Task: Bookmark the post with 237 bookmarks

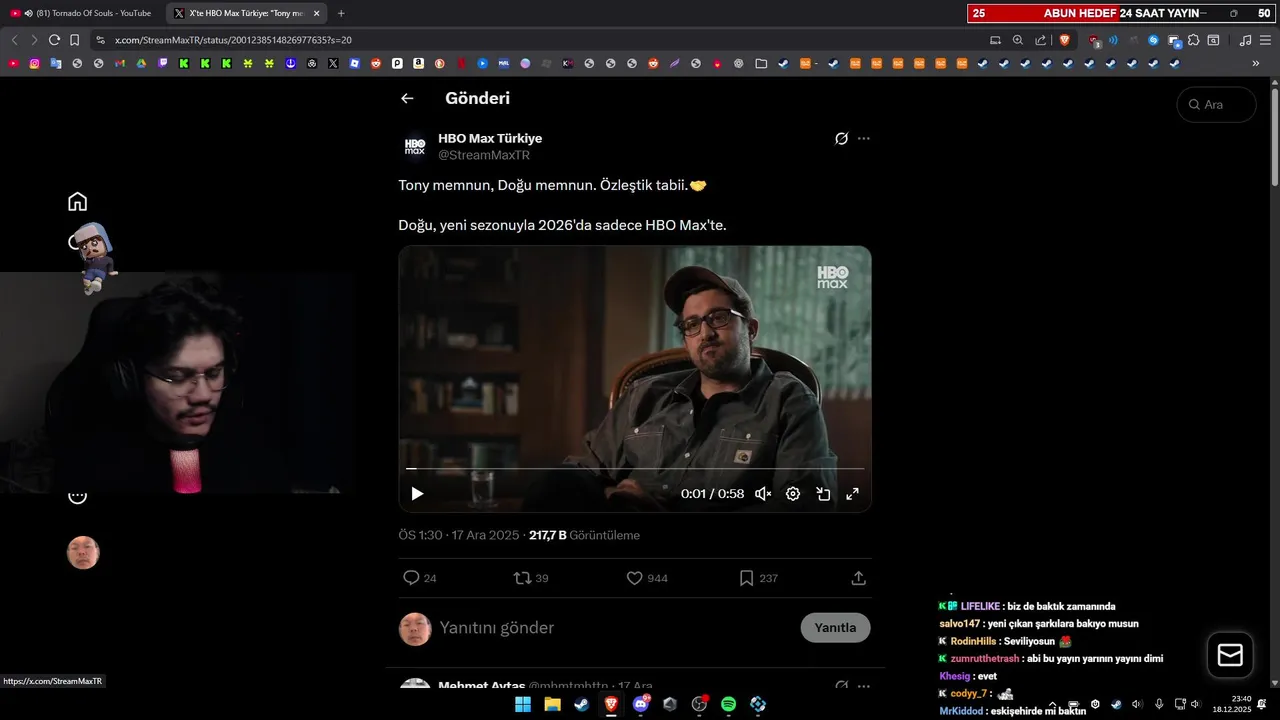Action: point(758,578)
